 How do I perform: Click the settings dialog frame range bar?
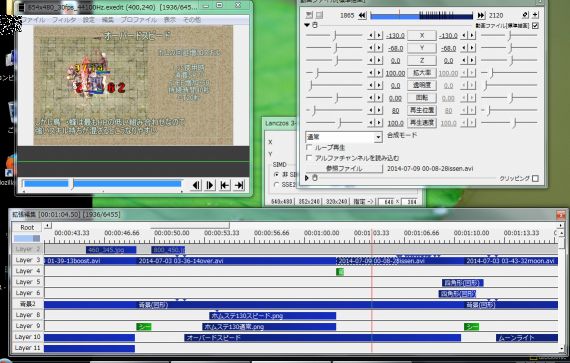click(x=421, y=16)
